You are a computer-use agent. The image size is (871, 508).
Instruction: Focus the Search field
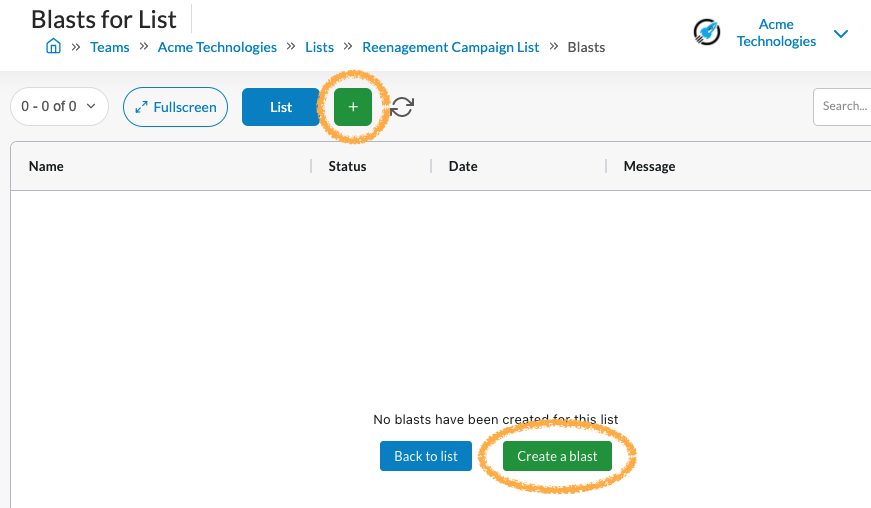click(x=842, y=106)
